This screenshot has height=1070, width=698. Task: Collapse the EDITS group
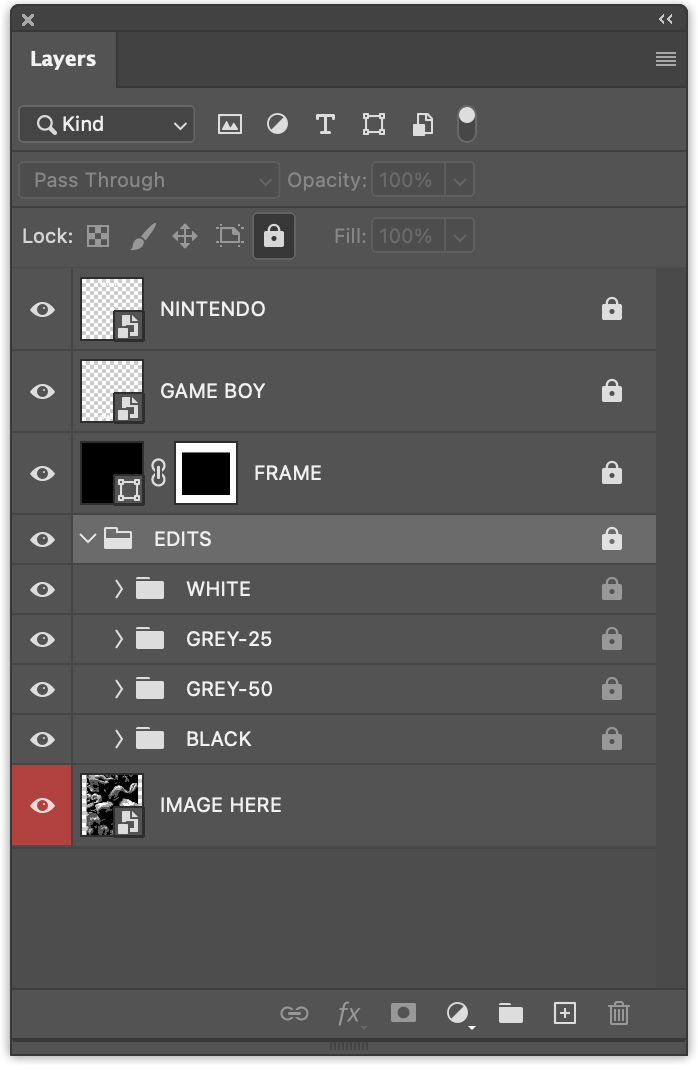(x=87, y=538)
